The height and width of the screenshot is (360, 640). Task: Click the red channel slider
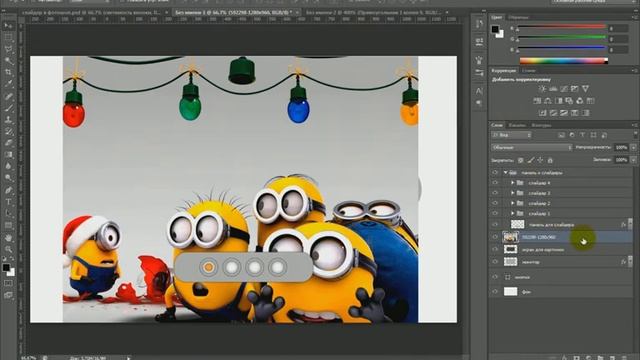tap(561, 27)
